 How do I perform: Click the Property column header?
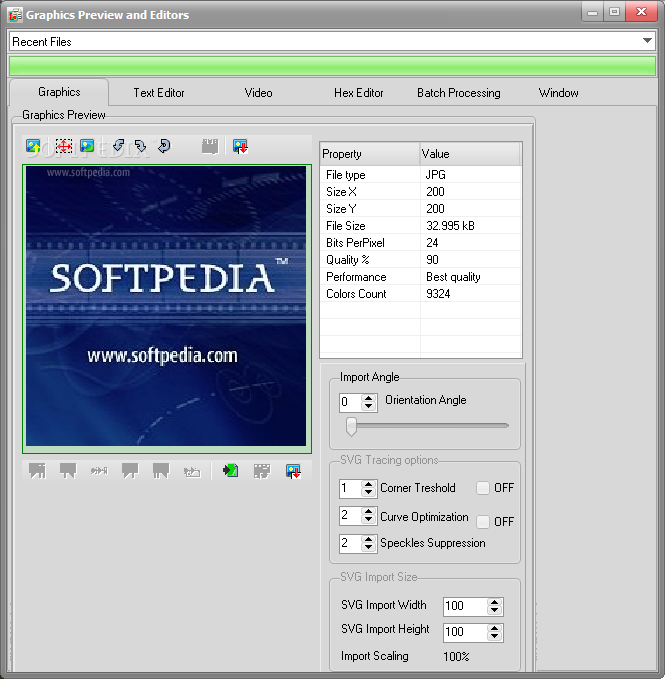coord(370,154)
